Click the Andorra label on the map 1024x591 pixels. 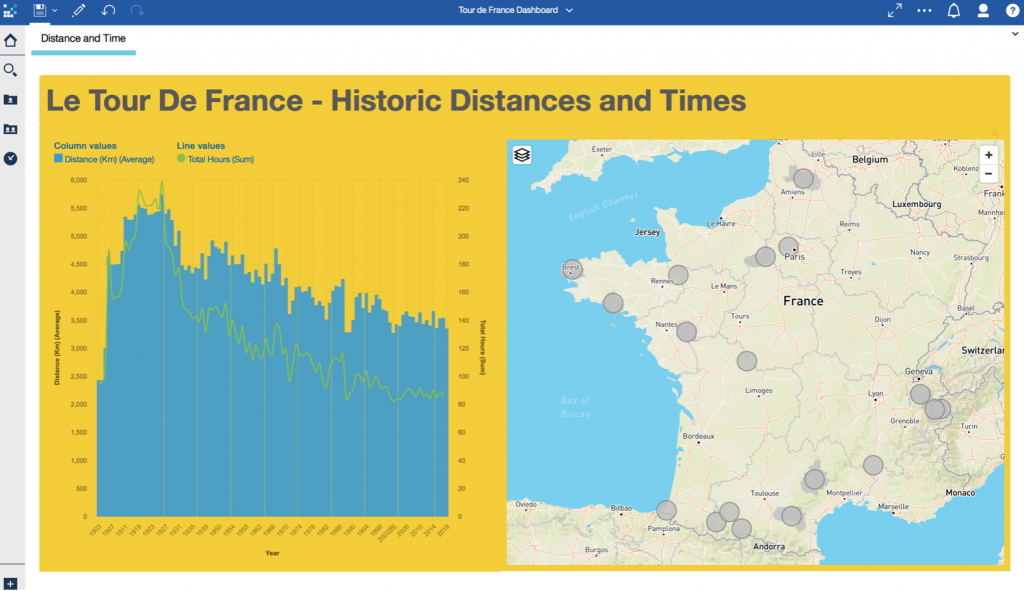click(769, 547)
